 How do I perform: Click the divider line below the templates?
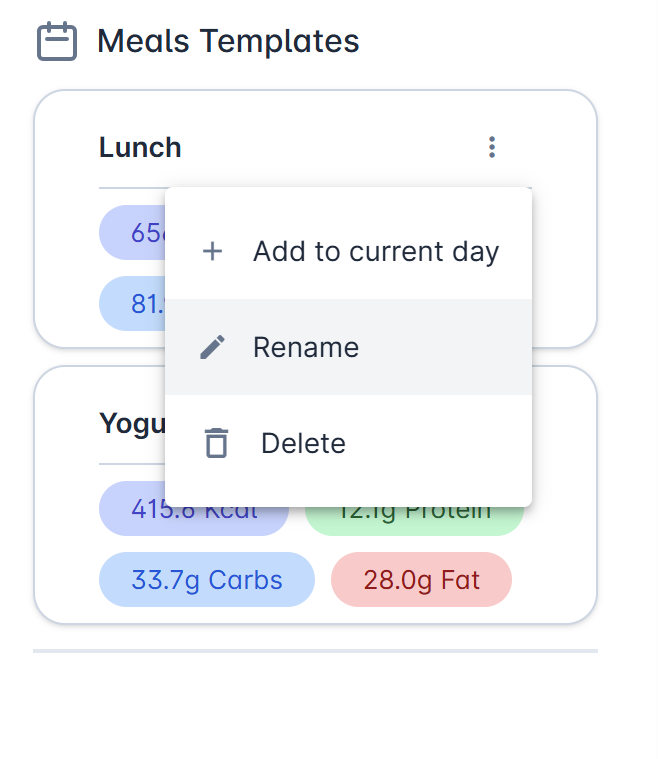(x=315, y=651)
